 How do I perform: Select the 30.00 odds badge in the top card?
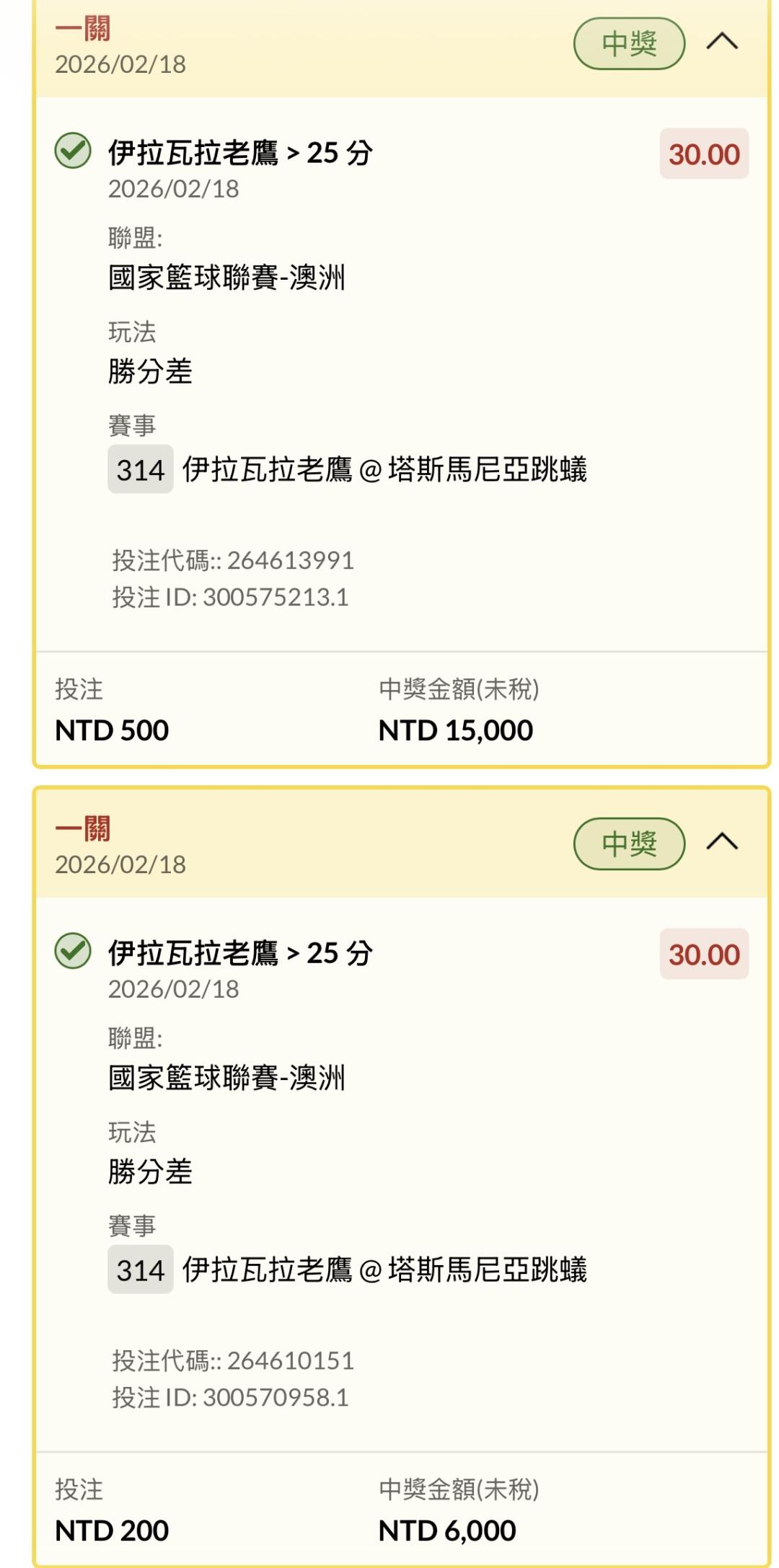click(x=704, y=154)
